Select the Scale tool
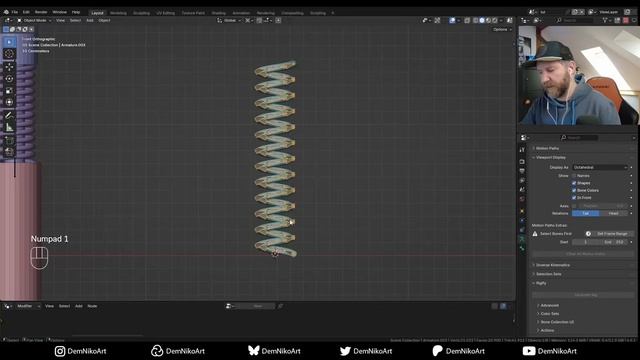The image size is (640, 360). [x=9, y=91]
